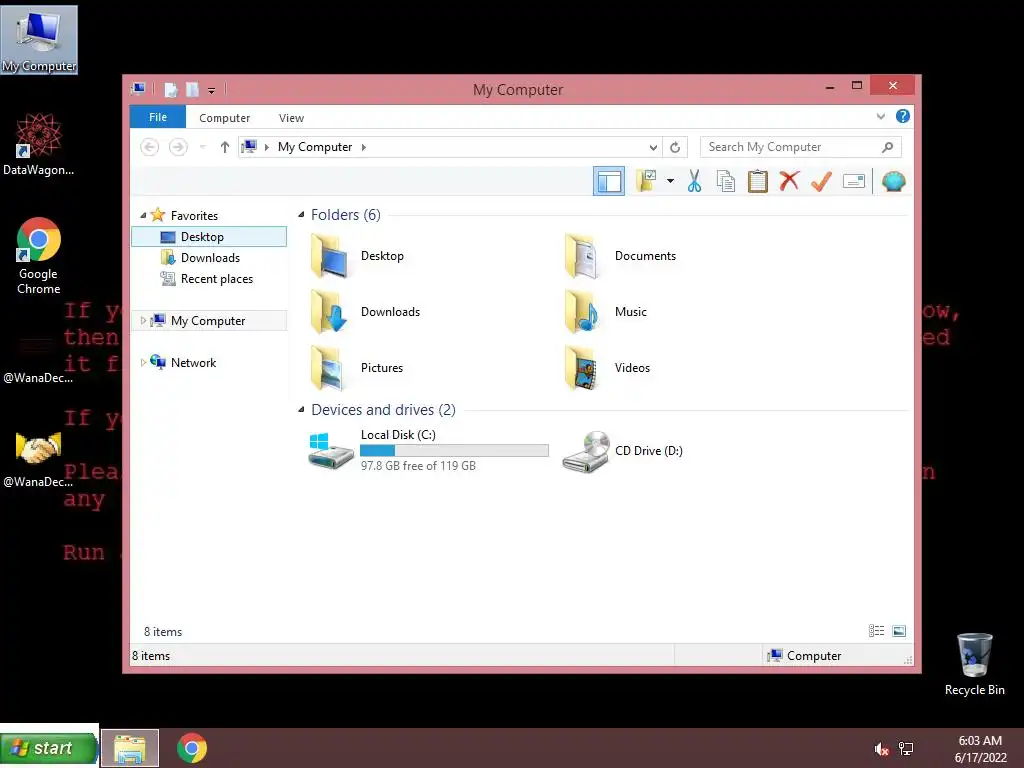
Task: Click the blue Help question mark icon
Action: point(903,116)
